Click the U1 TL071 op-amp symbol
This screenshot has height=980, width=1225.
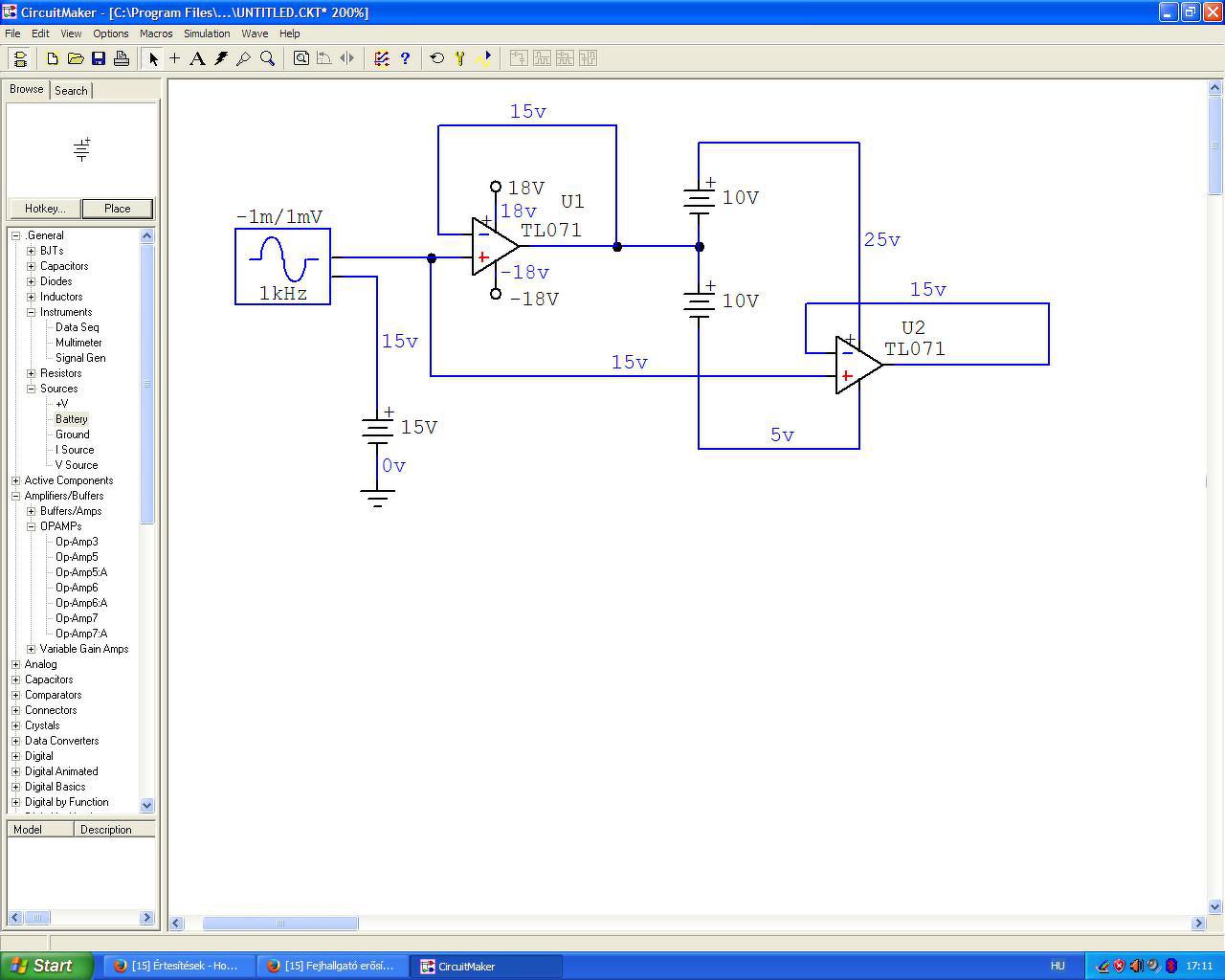[x=495, y=246]
